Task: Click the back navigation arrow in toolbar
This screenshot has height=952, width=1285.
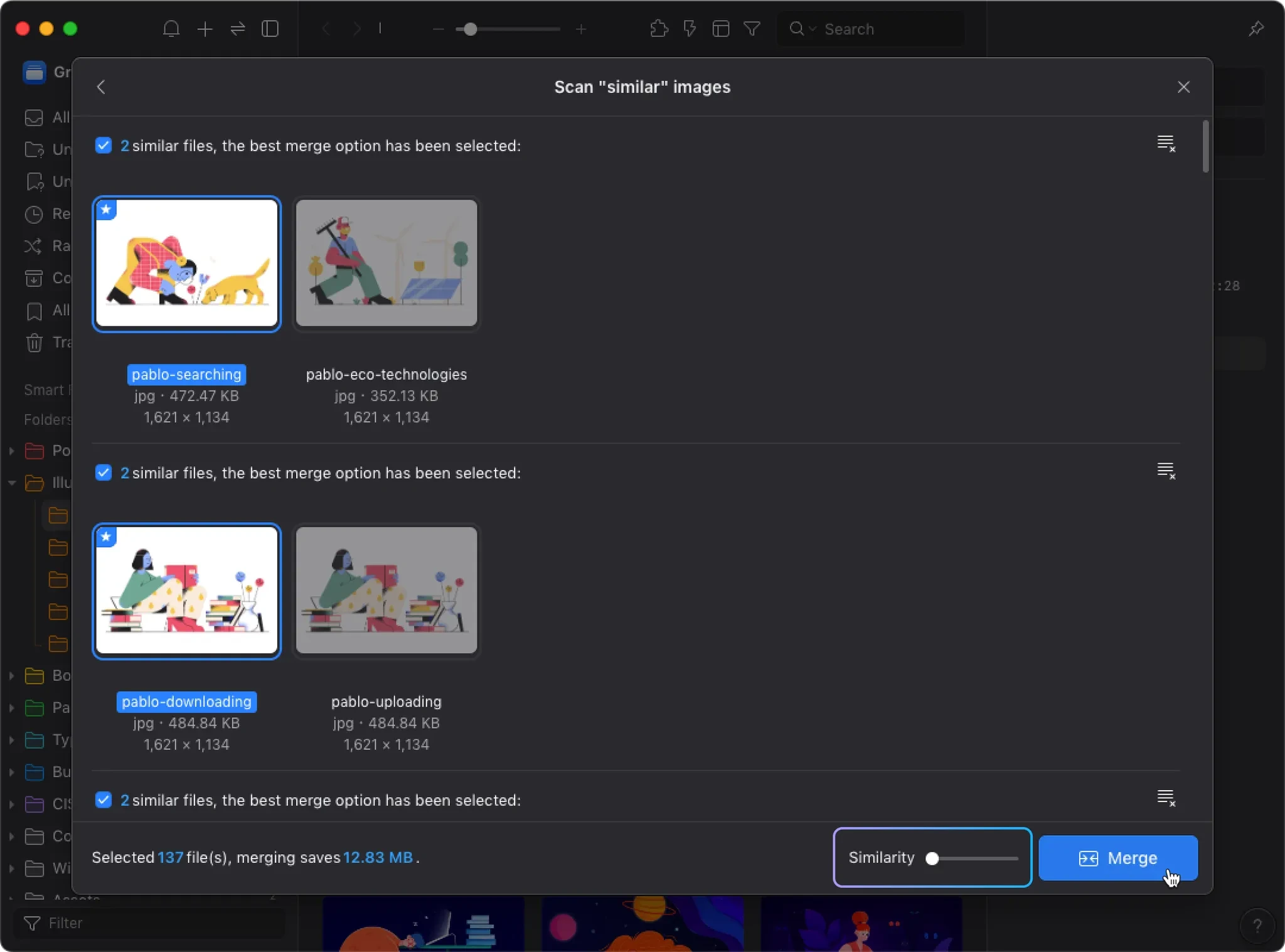Action: click(x=326, y=29)
